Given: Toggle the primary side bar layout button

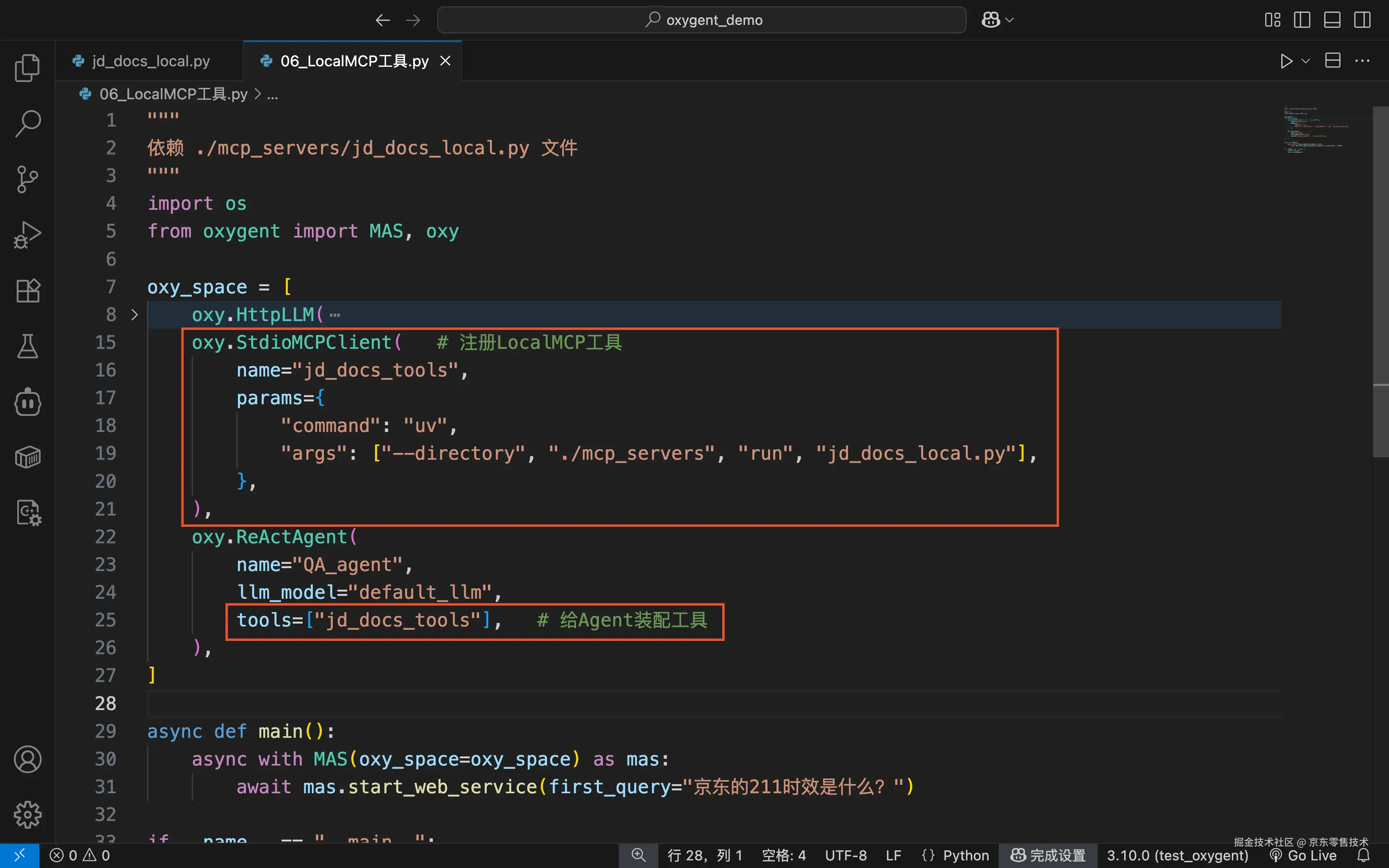Looking at the screenshot, I should pyautogui.click(x=1302, y=20).
